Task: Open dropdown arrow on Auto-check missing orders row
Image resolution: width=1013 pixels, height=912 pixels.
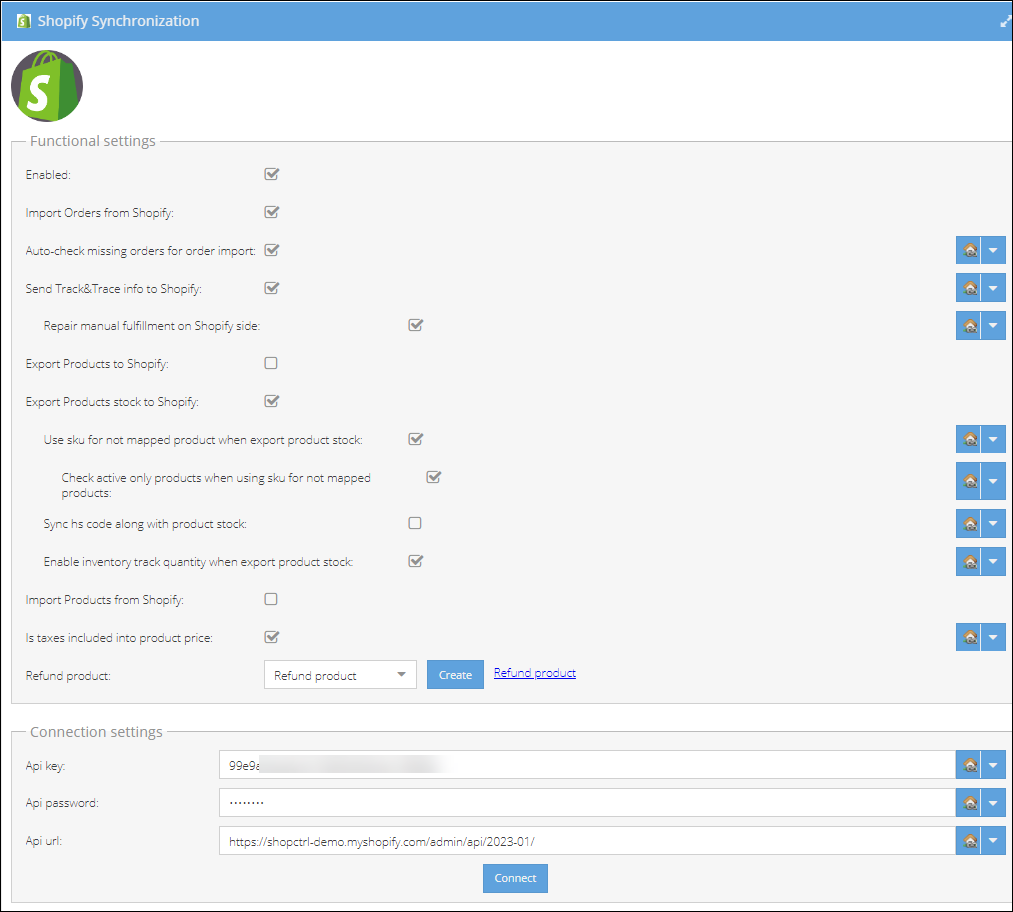Action: (993, 250)
